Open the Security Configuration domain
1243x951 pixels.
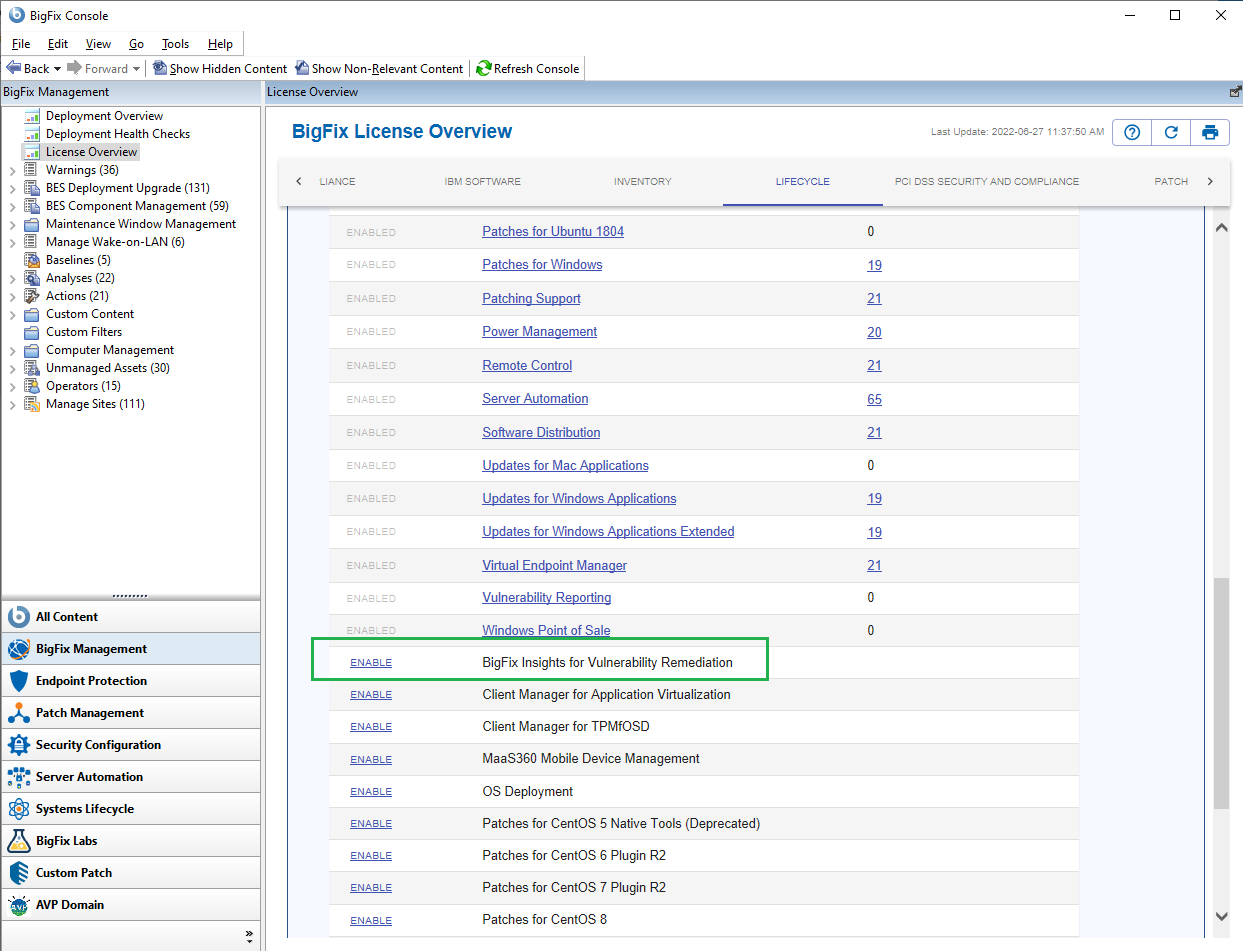point(98,745)
